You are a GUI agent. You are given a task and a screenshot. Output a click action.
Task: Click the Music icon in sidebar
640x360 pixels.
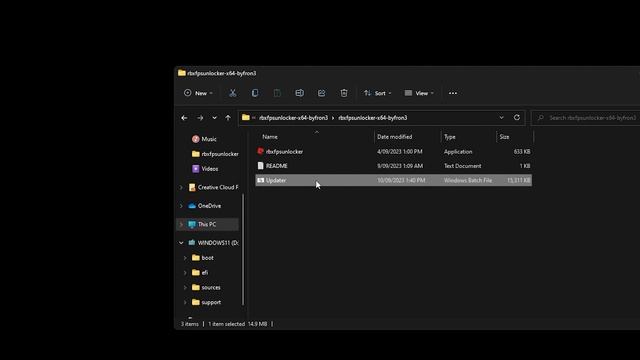tap(196, 139)
